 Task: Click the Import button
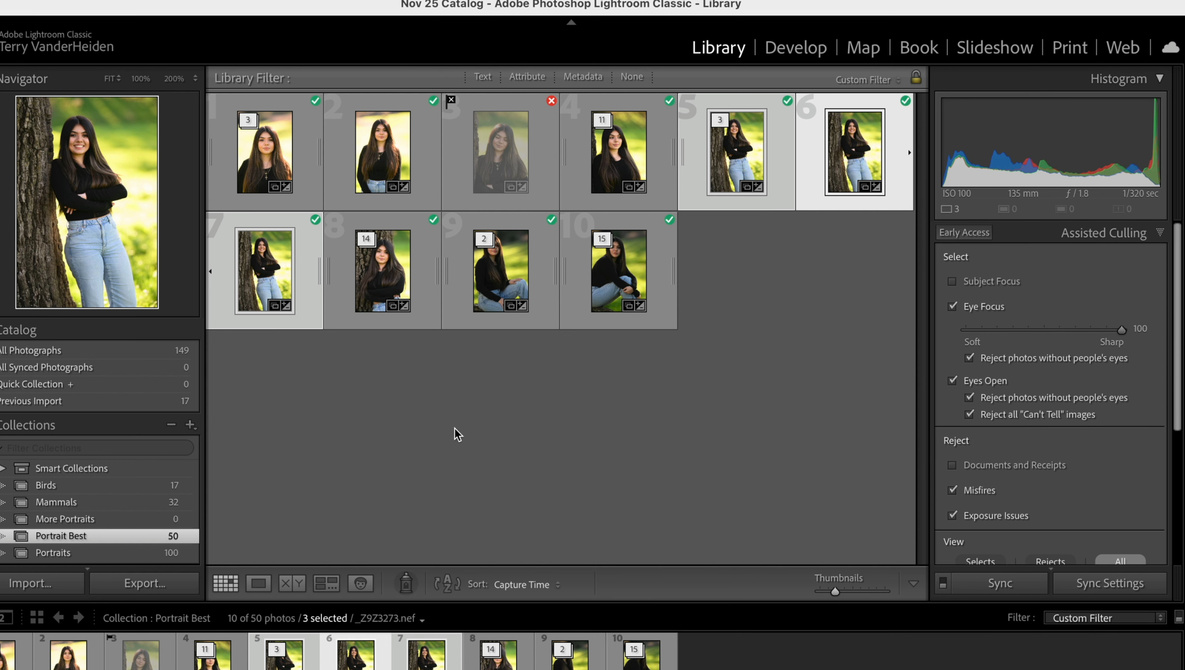[30, 583]
